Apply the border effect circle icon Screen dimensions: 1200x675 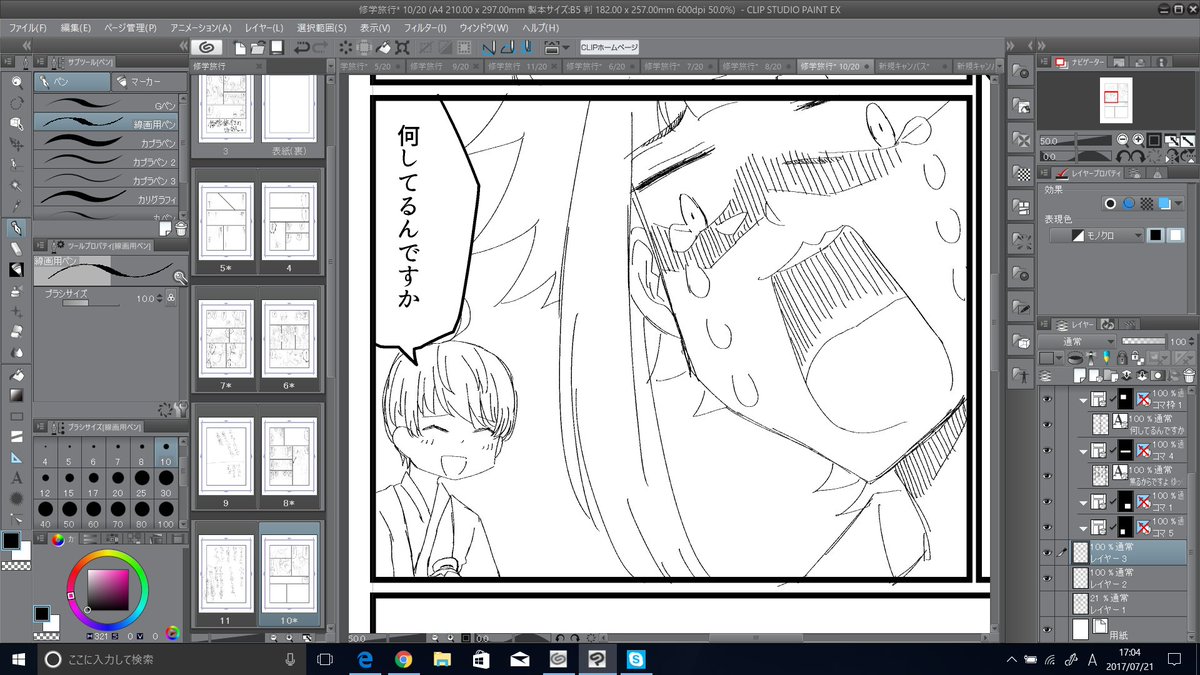click(1109, 204)
